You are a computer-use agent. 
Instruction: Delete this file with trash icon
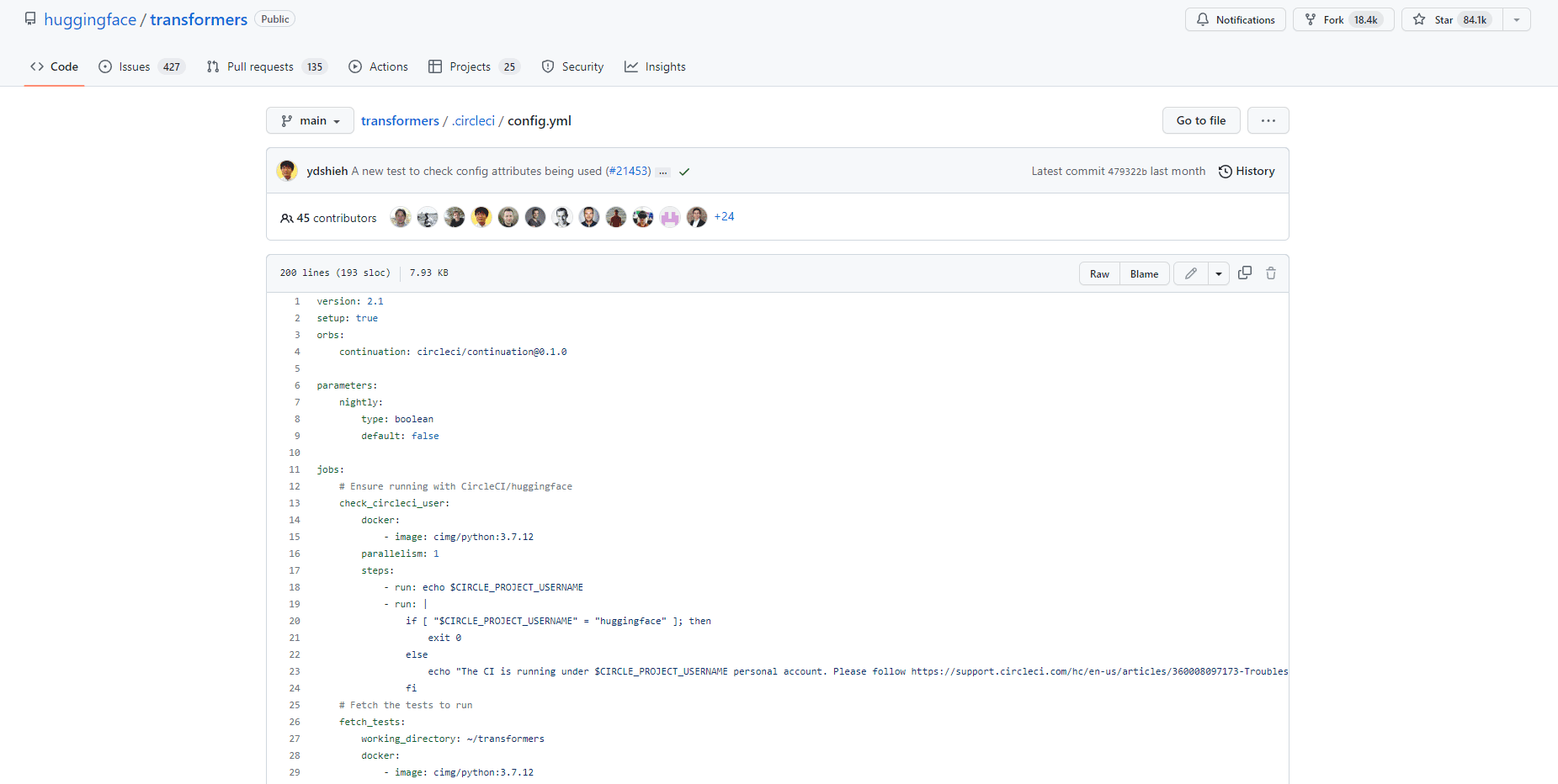click(x=1271, y=273)
